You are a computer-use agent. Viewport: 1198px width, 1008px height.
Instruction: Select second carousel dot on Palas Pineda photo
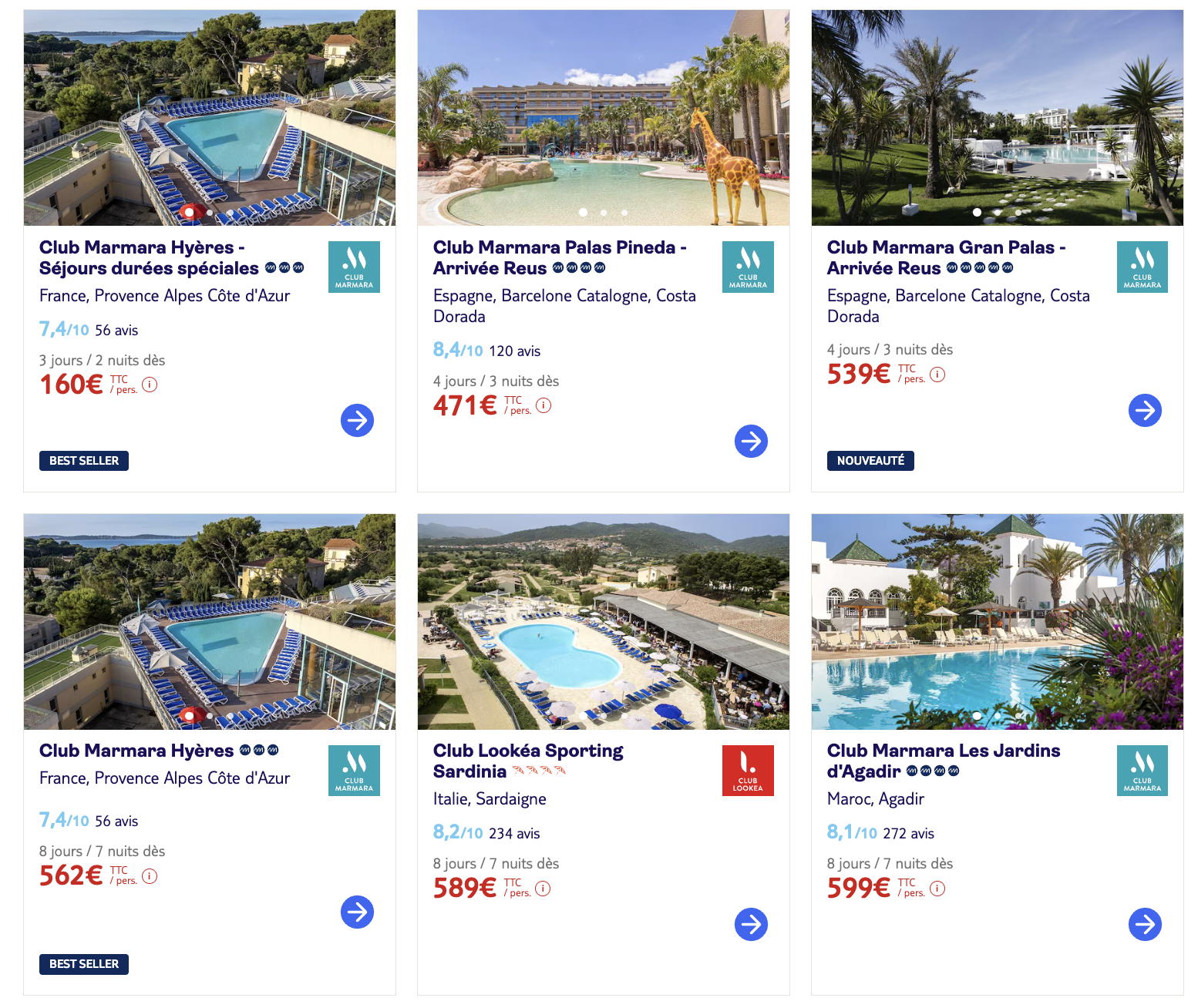point(604,212)
